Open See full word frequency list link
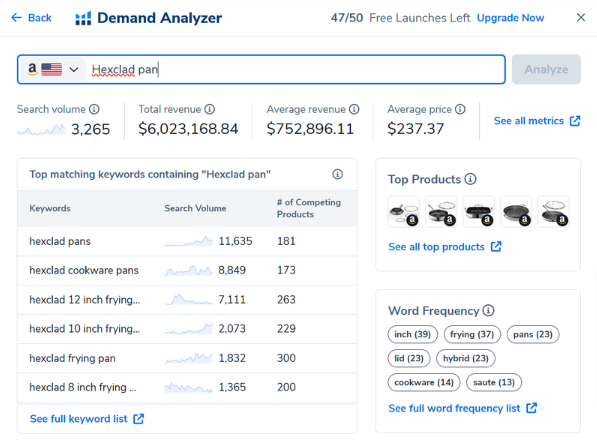 (x=463, y=408)
